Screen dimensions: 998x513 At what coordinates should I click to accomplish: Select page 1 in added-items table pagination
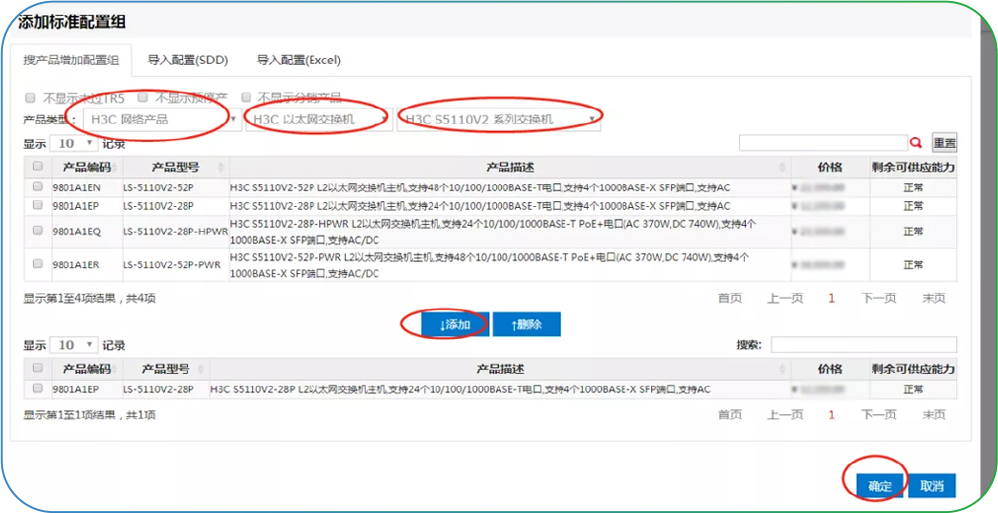point(831,414)
